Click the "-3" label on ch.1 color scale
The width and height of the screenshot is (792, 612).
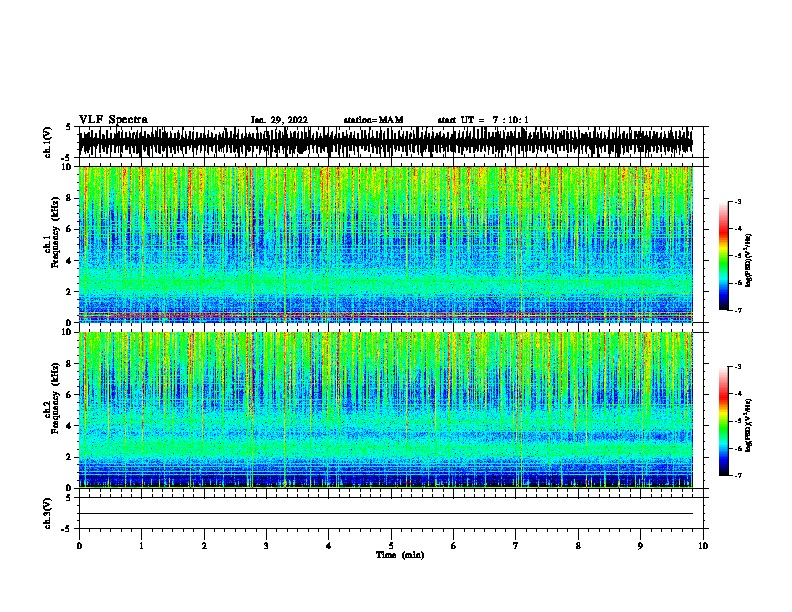click(x=738, y=201)
